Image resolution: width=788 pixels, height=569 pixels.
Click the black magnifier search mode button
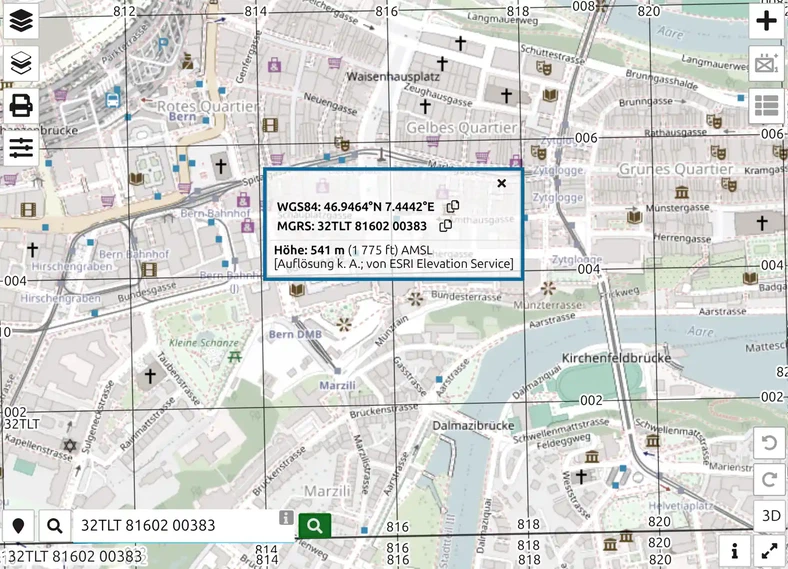point(55,526)
